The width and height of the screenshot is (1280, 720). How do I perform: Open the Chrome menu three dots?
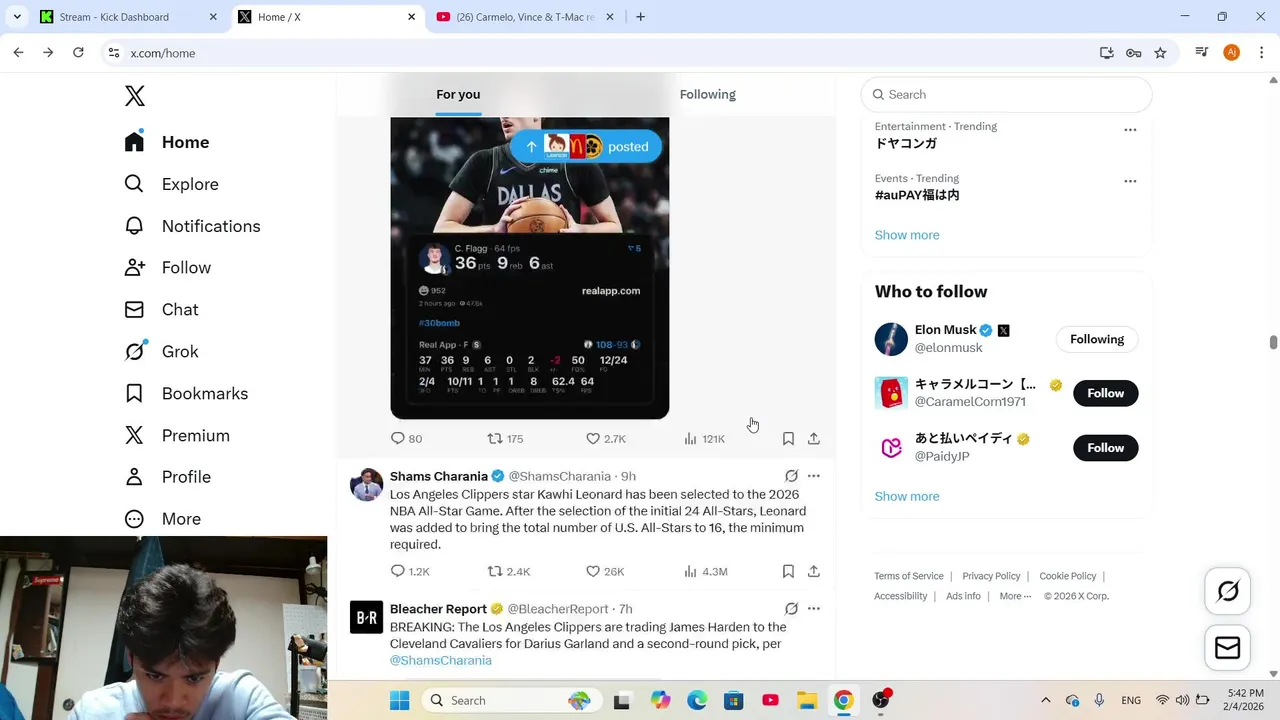pos(1261,53)
